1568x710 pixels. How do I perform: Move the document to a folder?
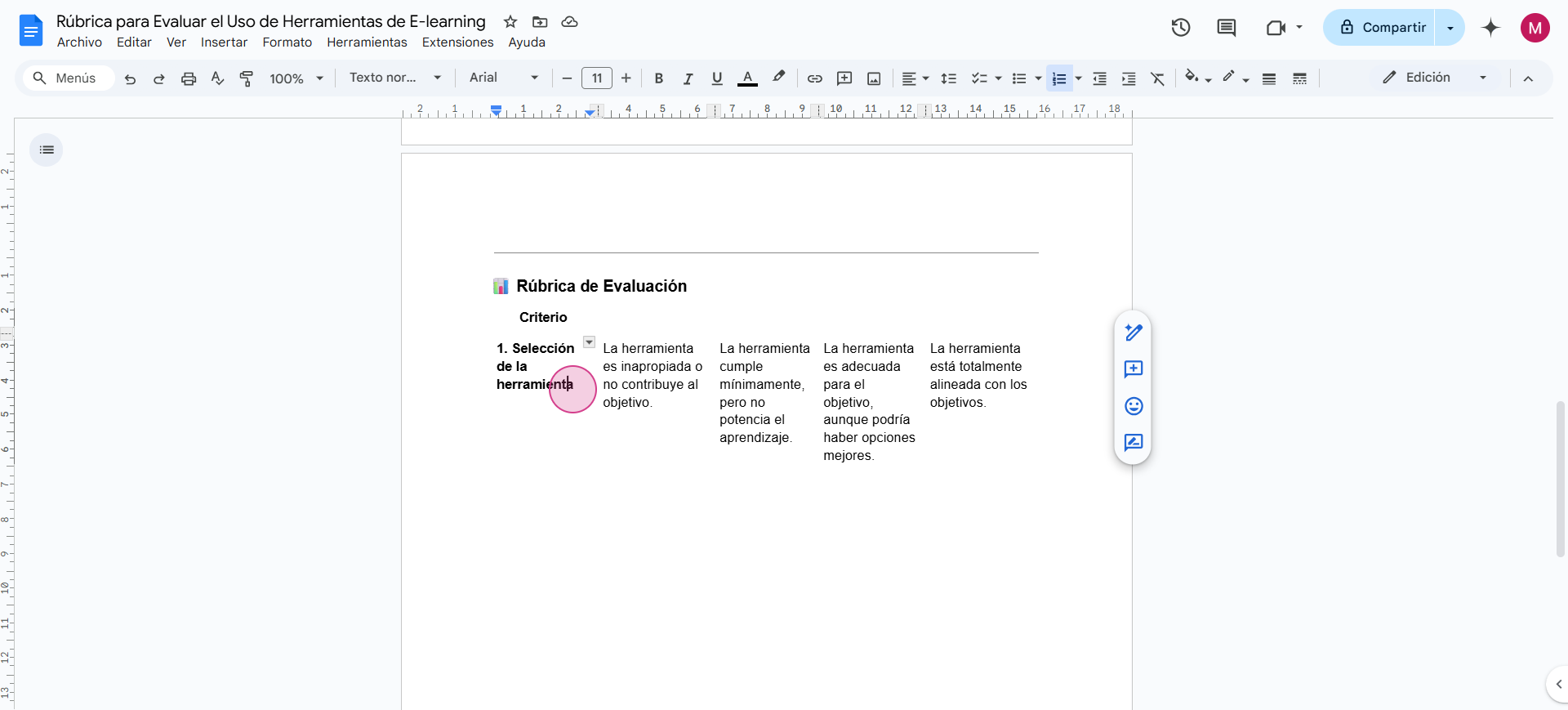[540, 22]
